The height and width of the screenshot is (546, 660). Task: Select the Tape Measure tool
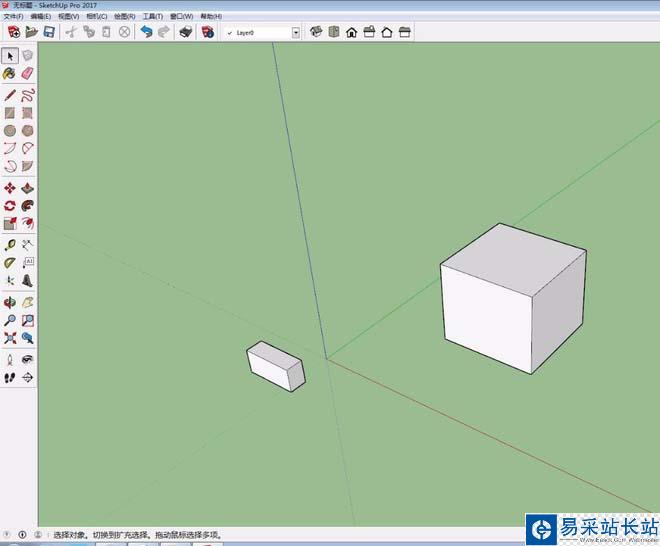point(10,245)
